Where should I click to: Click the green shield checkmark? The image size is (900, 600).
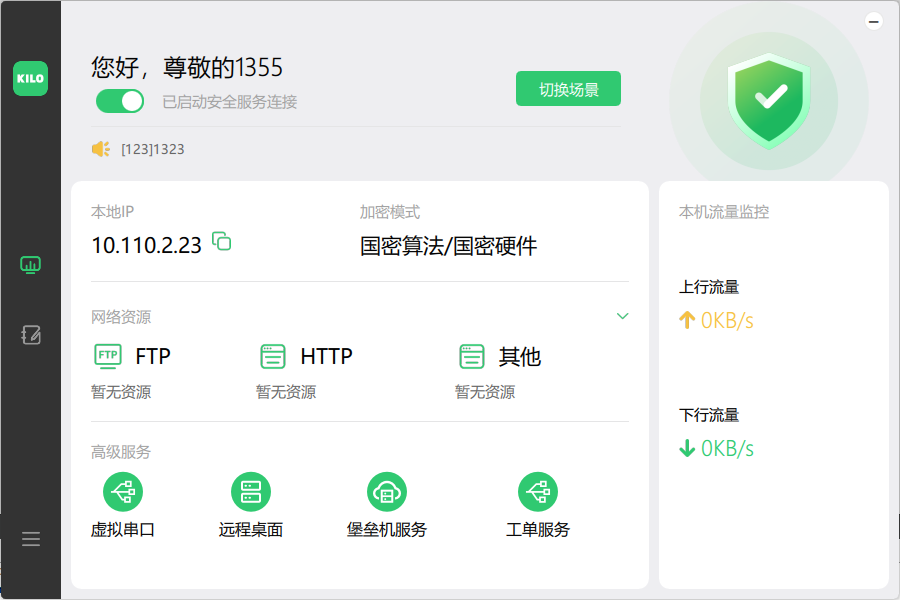(768, 98)
